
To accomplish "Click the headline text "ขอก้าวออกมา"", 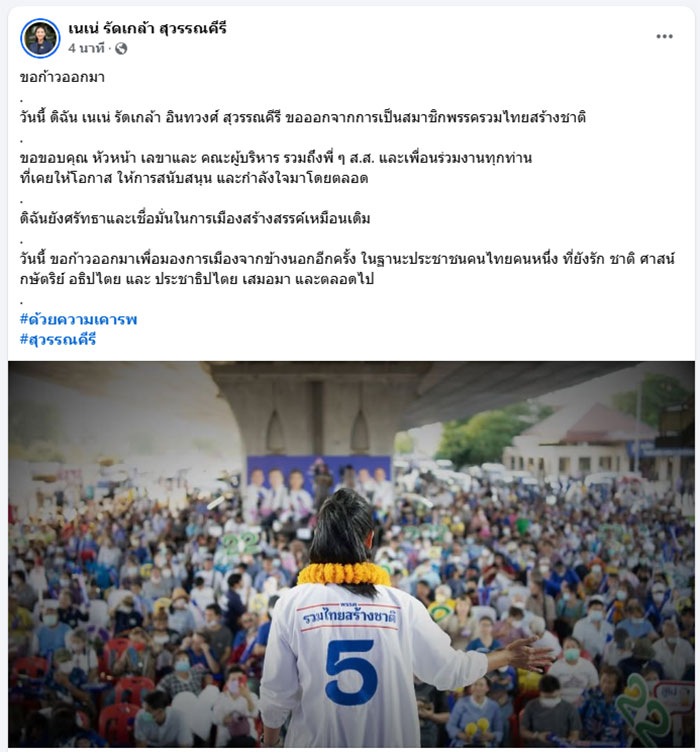I will [62, 78].
